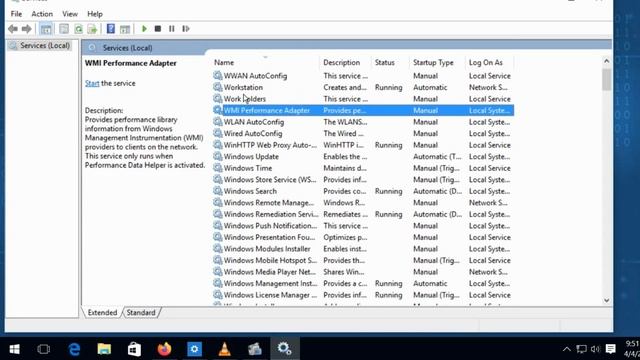Select the Workstation service row
Image resolution: width=640 pixels, height=360 pixels.
[362, 87]
